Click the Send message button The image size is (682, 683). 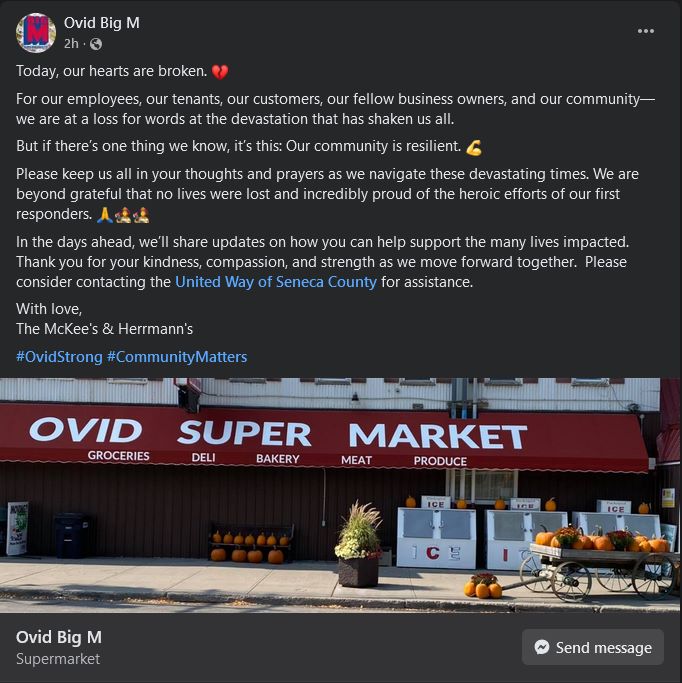tap(593, 647)
